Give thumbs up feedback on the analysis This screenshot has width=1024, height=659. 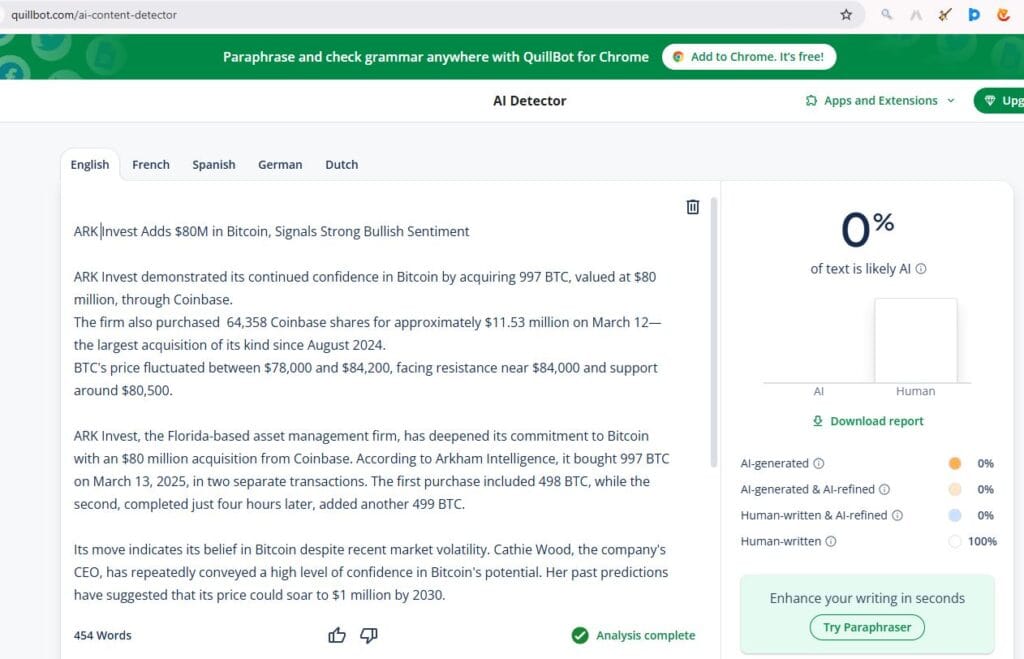337,635
